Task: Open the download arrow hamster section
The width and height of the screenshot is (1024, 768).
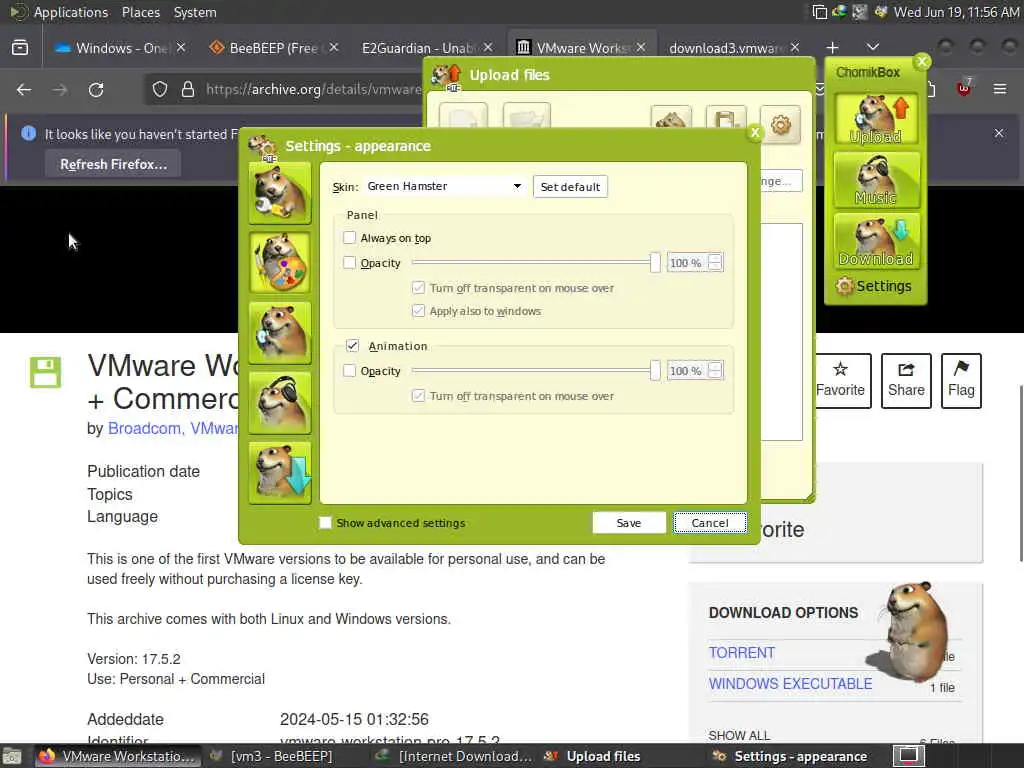Action: (280, 473)
